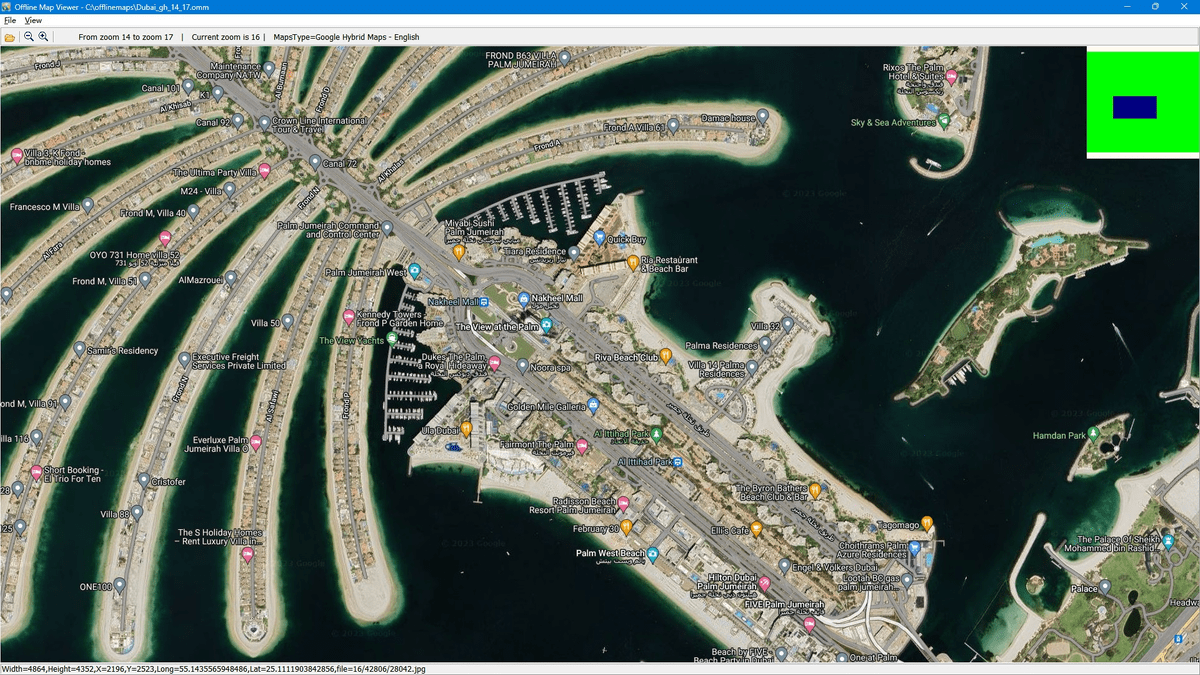Click the open map file folder icon
1200x675 pixels.
[10, 37]
